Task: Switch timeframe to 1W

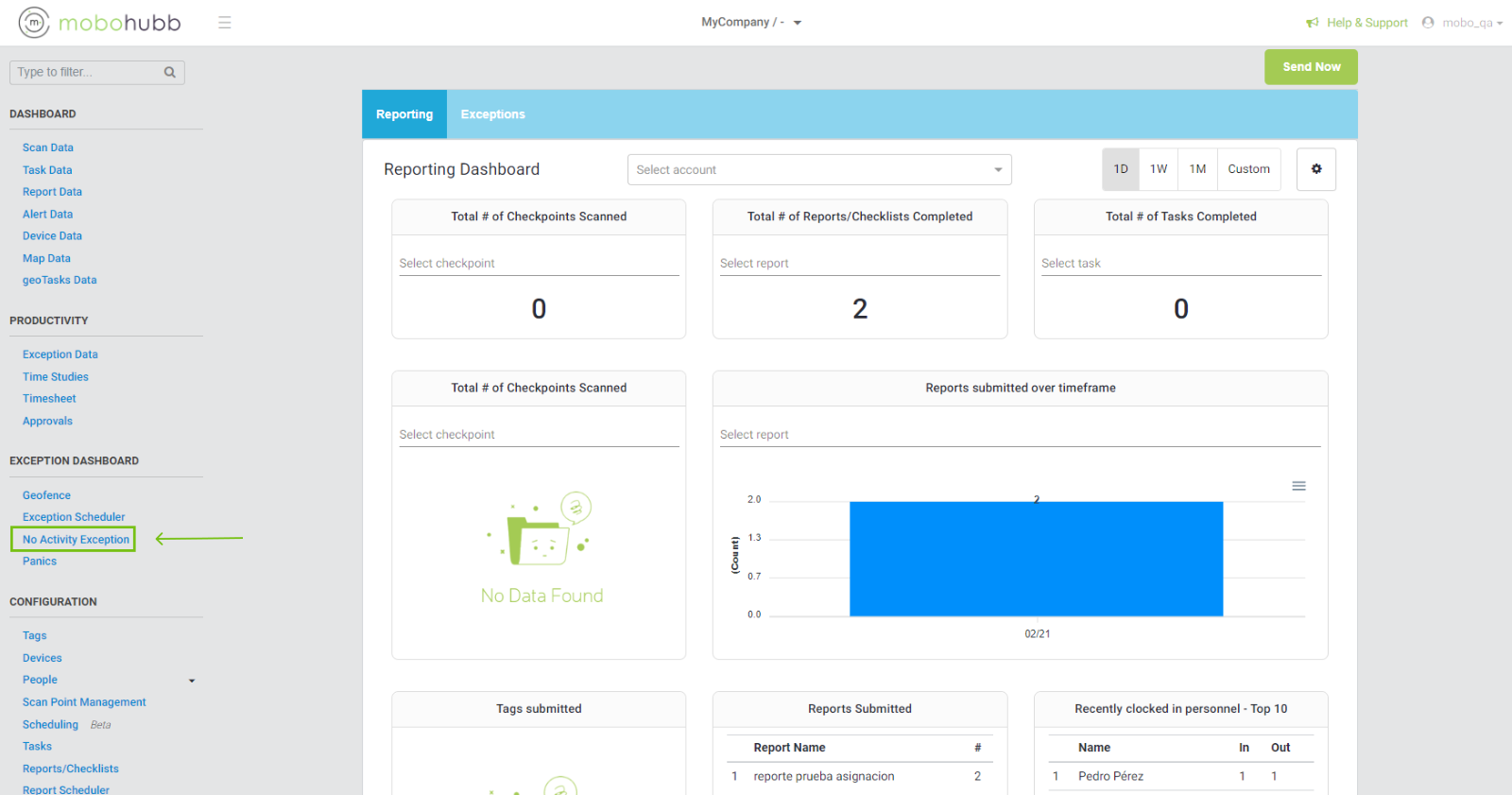Action: 1159,169
